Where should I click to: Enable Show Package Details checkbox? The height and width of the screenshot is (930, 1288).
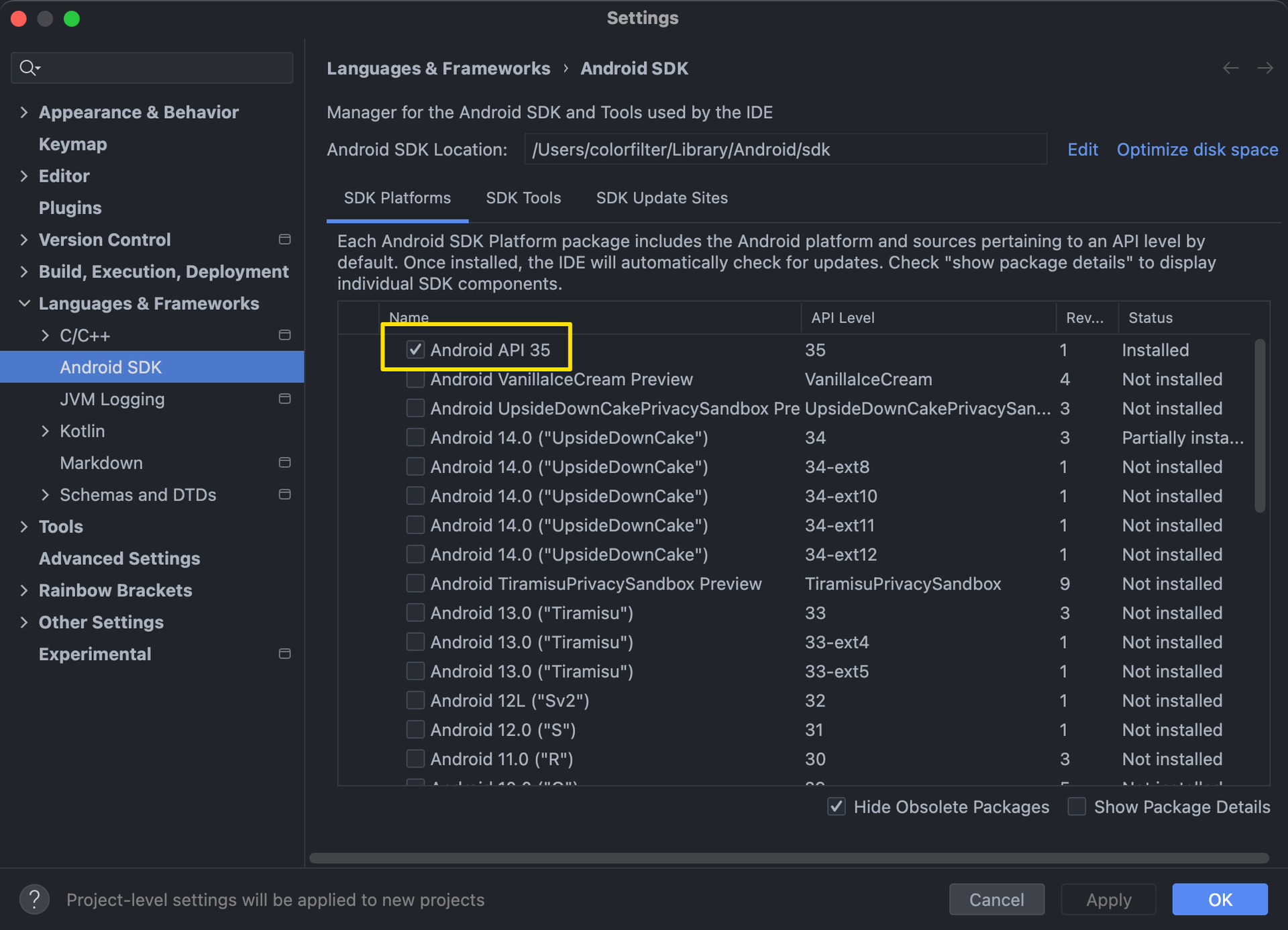tap(1077, 807)
